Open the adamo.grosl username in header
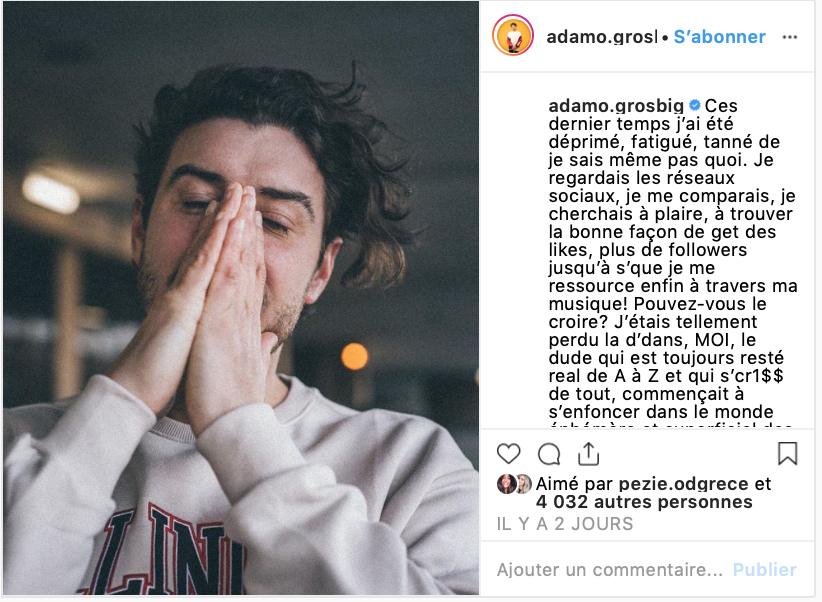The image size is (822, 602). (602, 37)
